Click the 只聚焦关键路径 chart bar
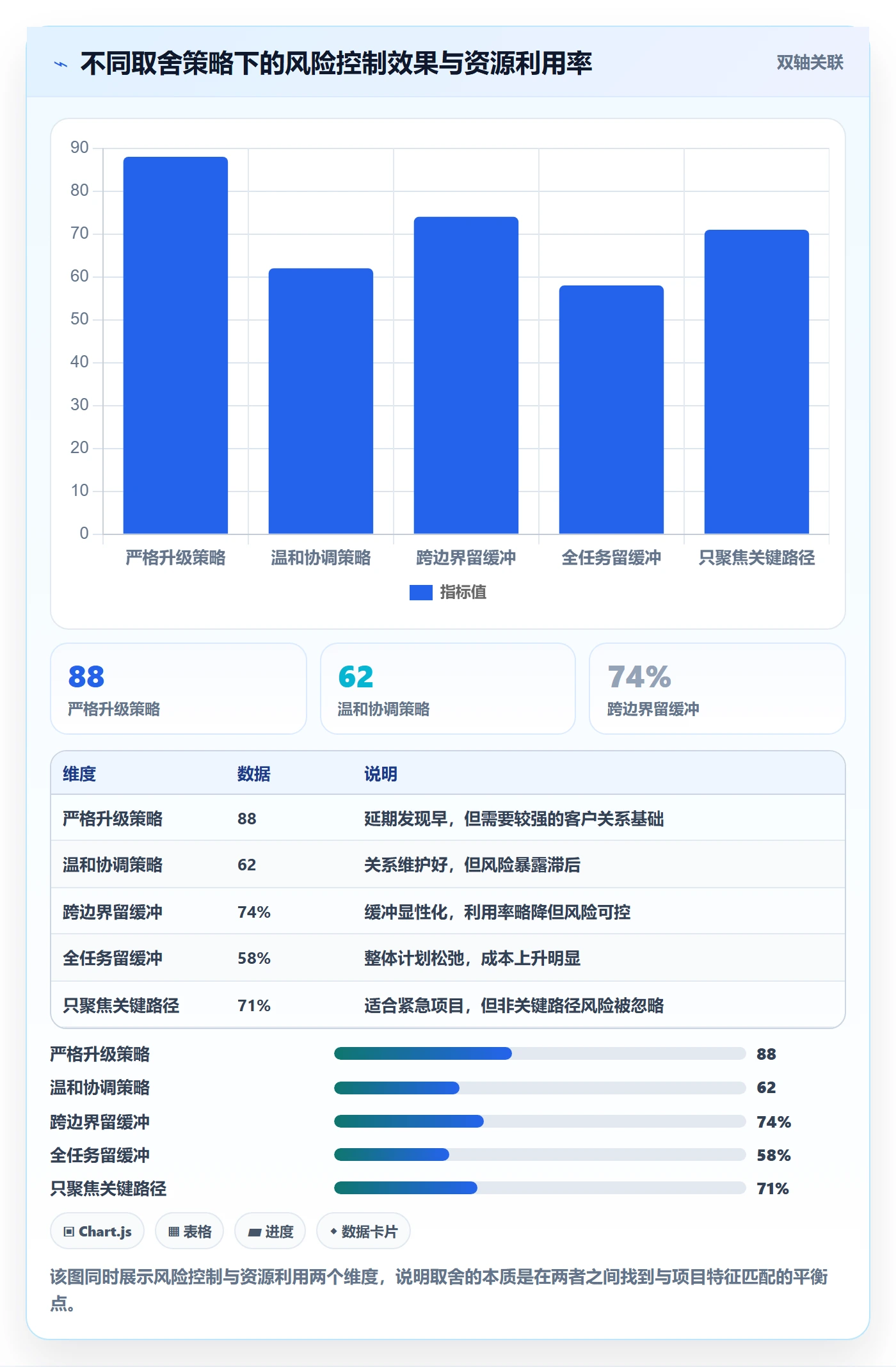The image size is (896, 1367). point(756,381)
